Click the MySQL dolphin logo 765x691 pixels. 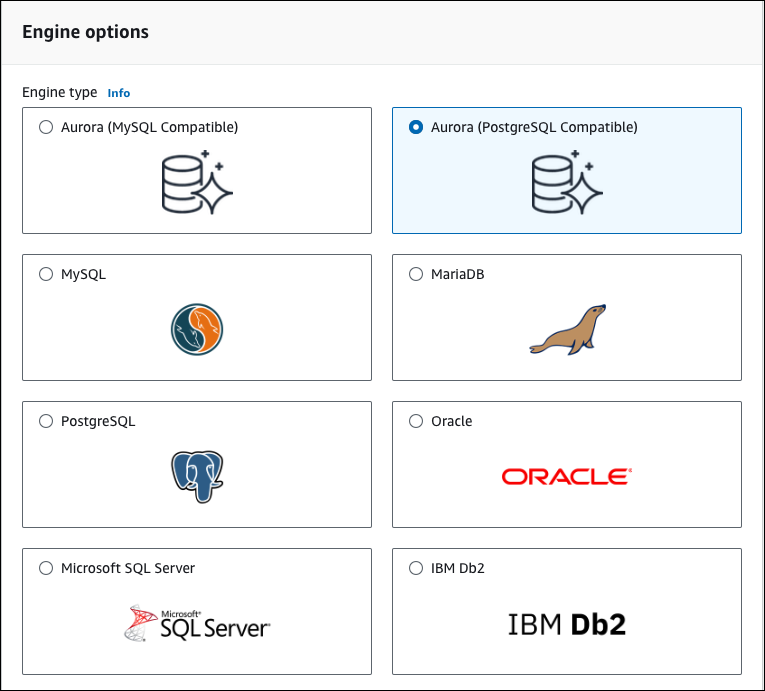tap(197, 329)
